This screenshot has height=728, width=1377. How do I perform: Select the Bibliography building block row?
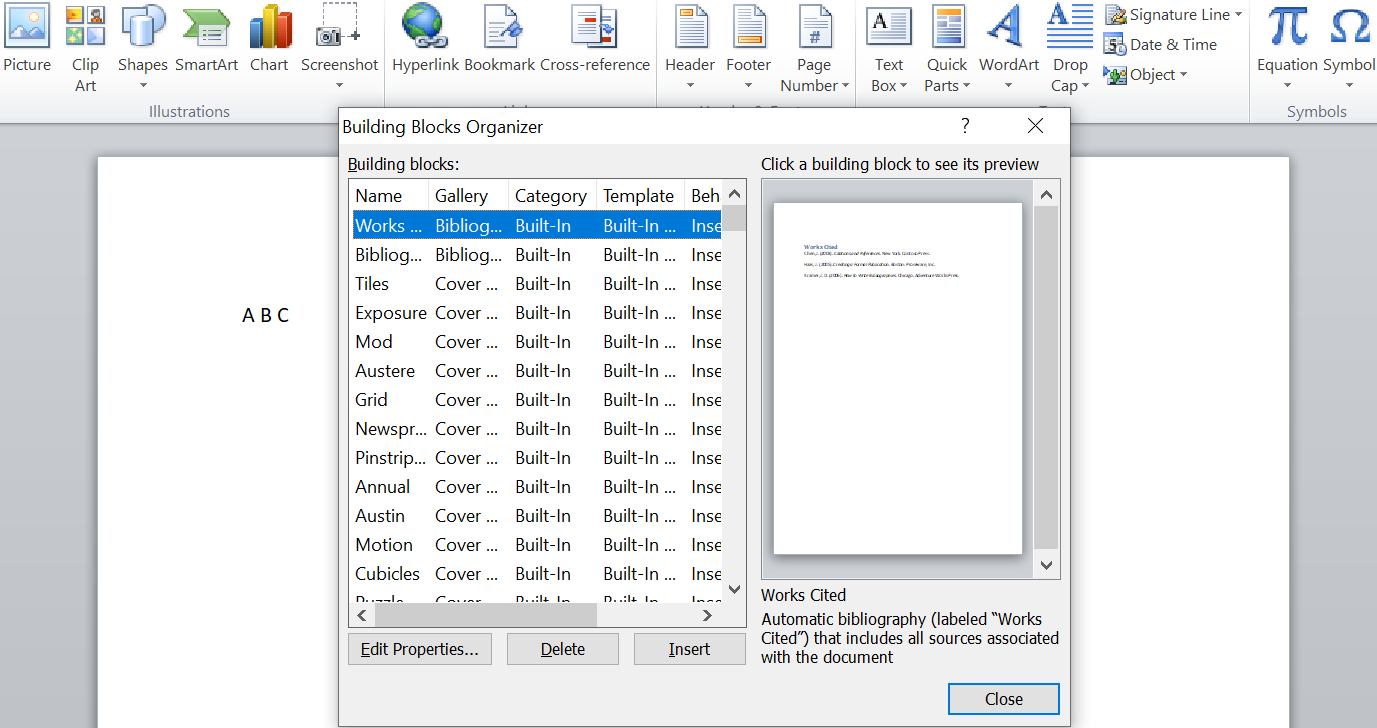point(537,255)
